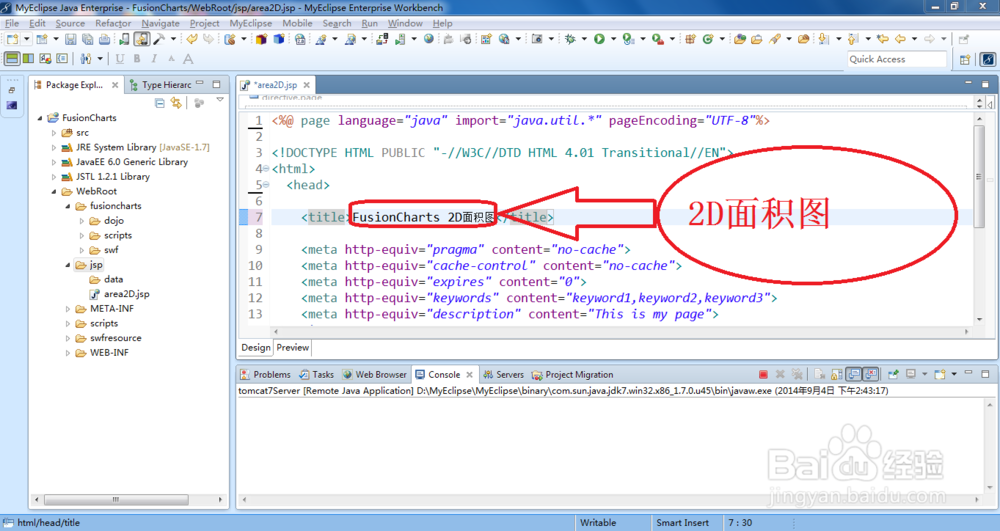
Task: Toggle Show Console on standard output change
Action: coord(853,374)
